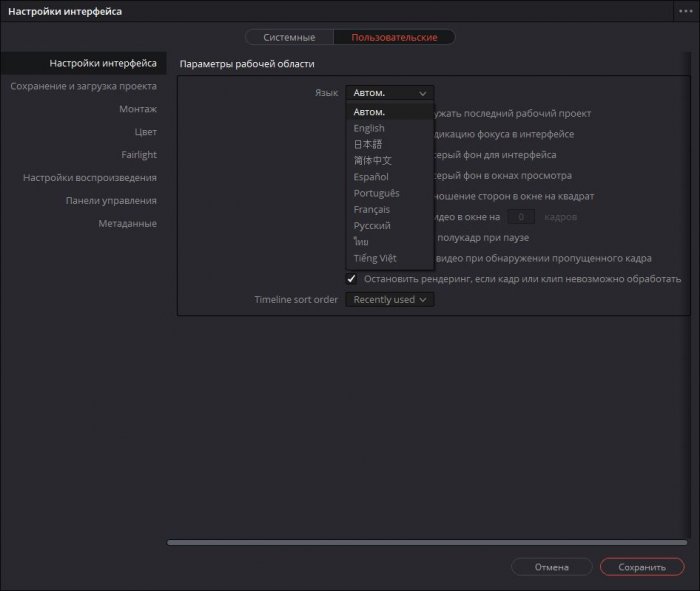
Task: Open the three-dot options menu icon
Action: click(x=685, y=11)
